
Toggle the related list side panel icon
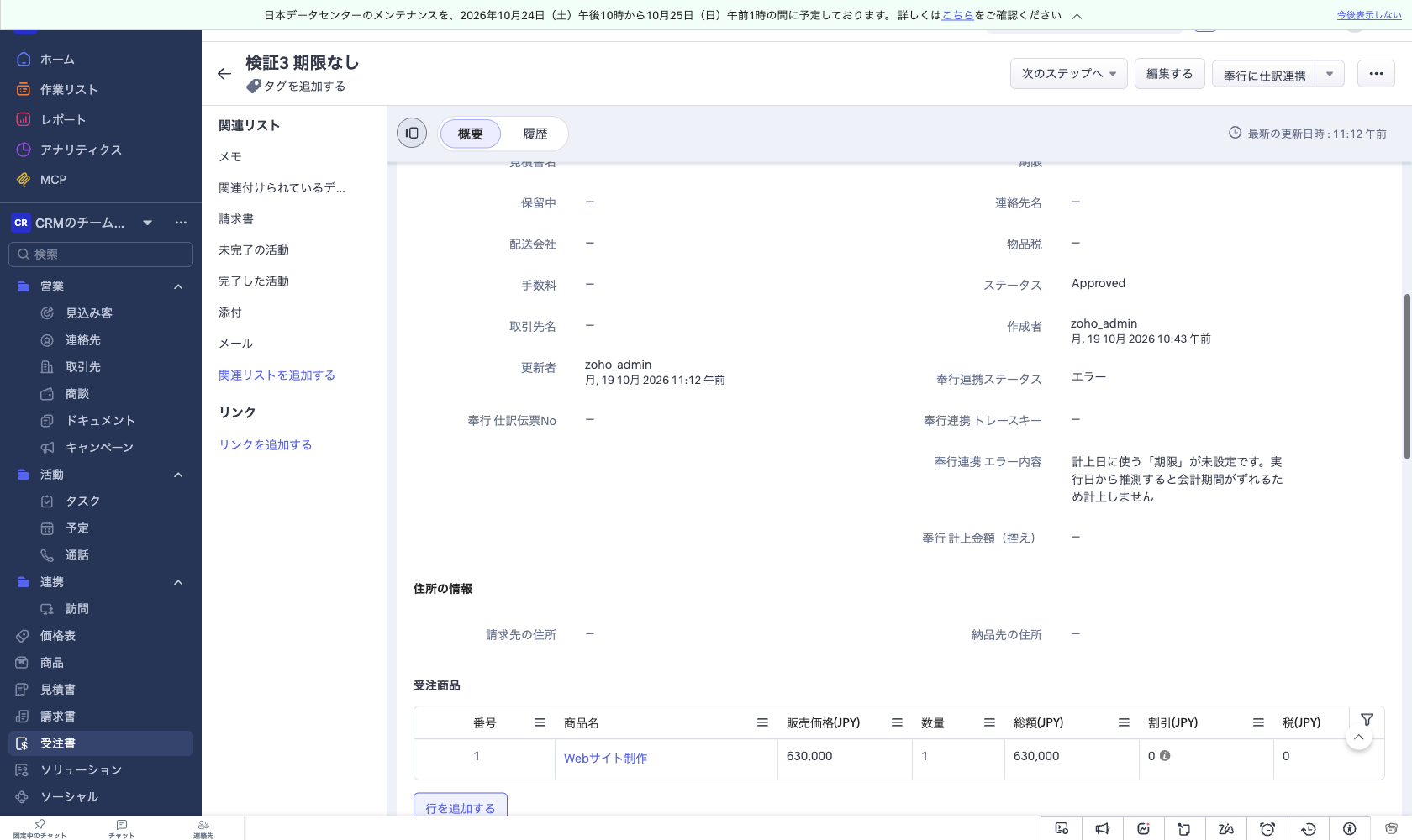[x=412, y=133]
